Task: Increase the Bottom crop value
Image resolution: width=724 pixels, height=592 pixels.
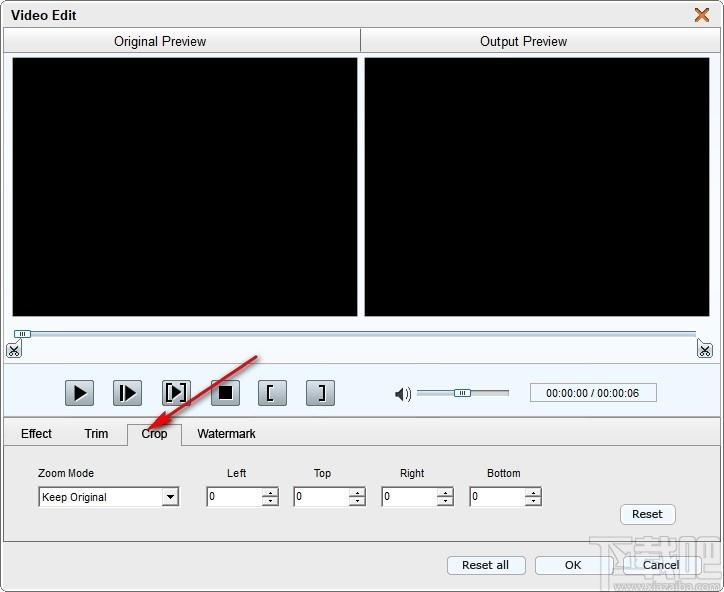Action: pyautogui.click(x=533, y=492)
